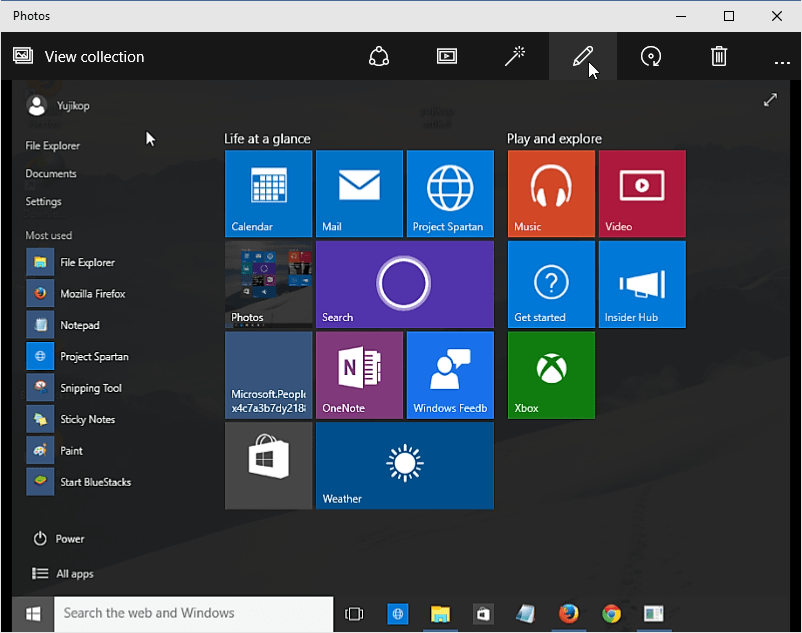Open File Explorer folder on taskbar

tap(440, 614)
